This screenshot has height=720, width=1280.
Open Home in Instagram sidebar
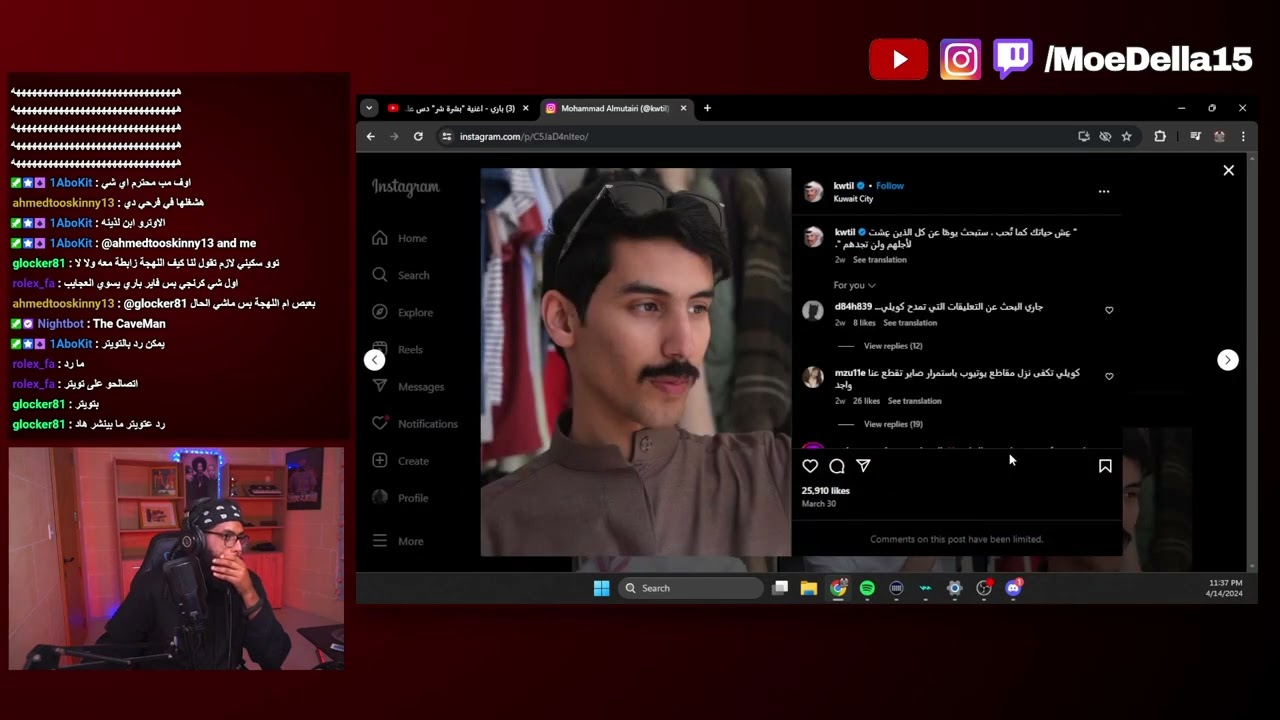click(x=400, y=238)
